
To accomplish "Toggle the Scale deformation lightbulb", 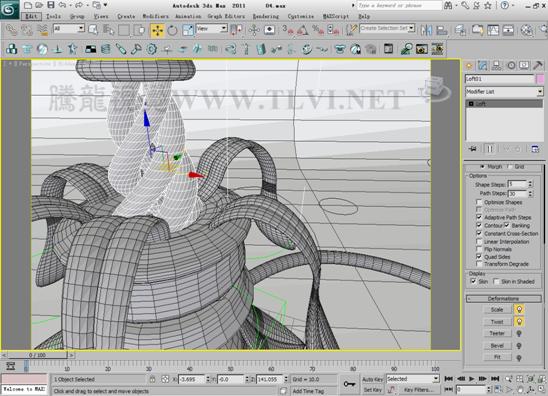I will coord(519,309).
